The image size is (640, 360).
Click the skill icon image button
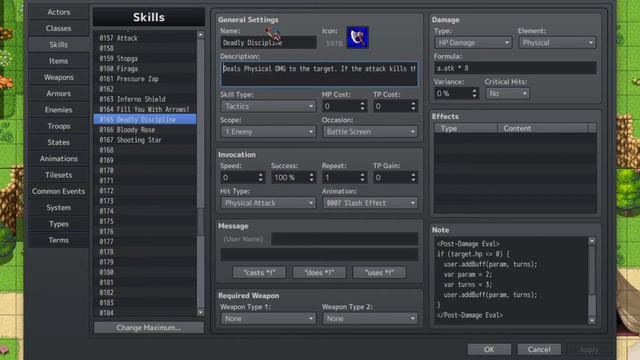(x=357, y=38)
